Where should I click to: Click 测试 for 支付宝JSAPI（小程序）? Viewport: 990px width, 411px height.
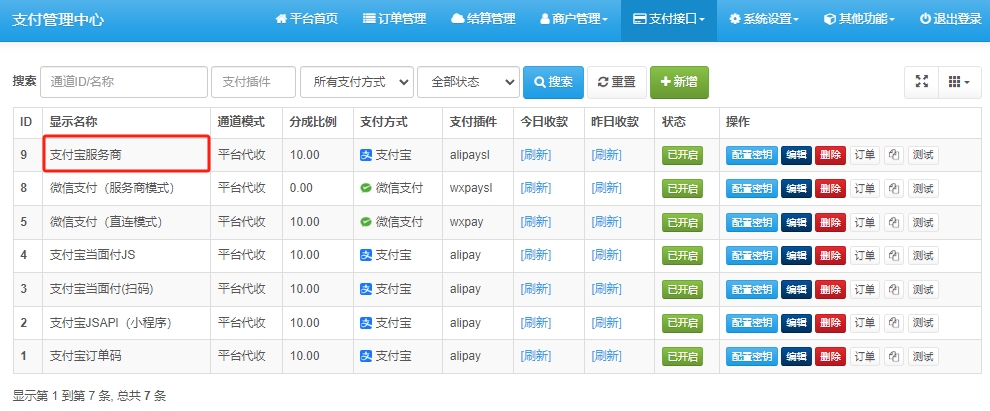pyautogui.click(x=923, y=323)
